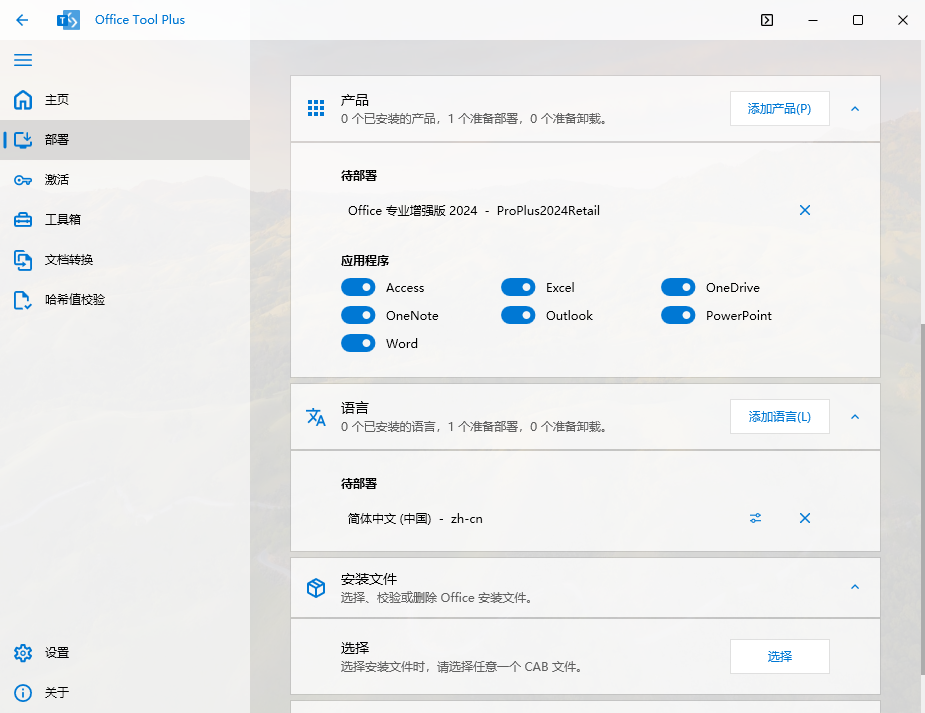Open the command box icon in title bar

pyautogui.click(x=767, y=20)
